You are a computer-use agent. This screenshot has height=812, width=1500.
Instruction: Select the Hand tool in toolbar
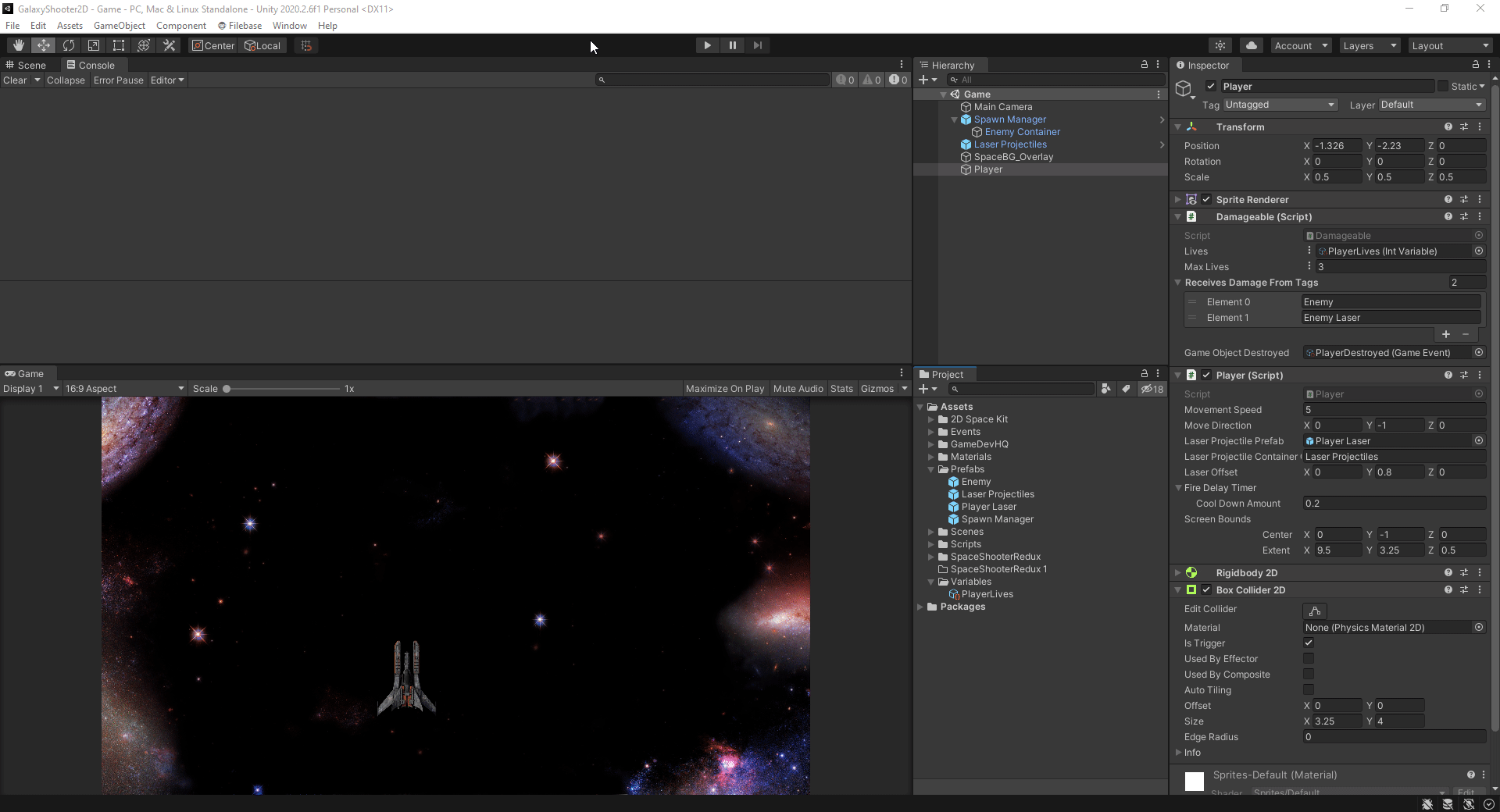[19, 45]
